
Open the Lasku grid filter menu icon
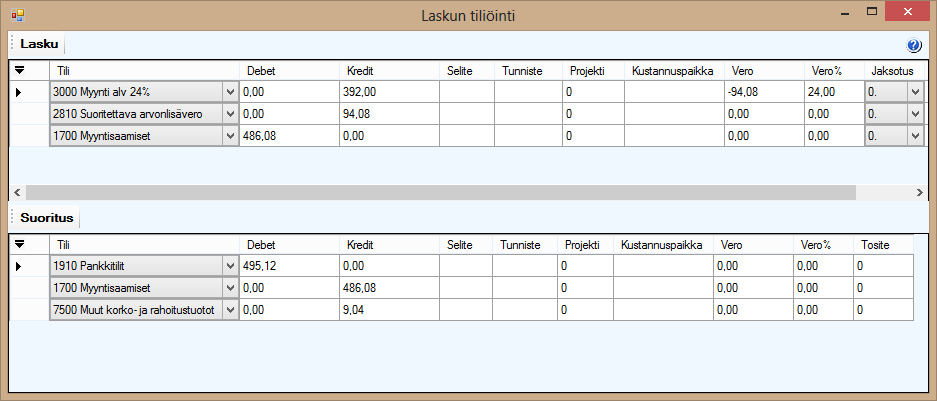point(20,71)
